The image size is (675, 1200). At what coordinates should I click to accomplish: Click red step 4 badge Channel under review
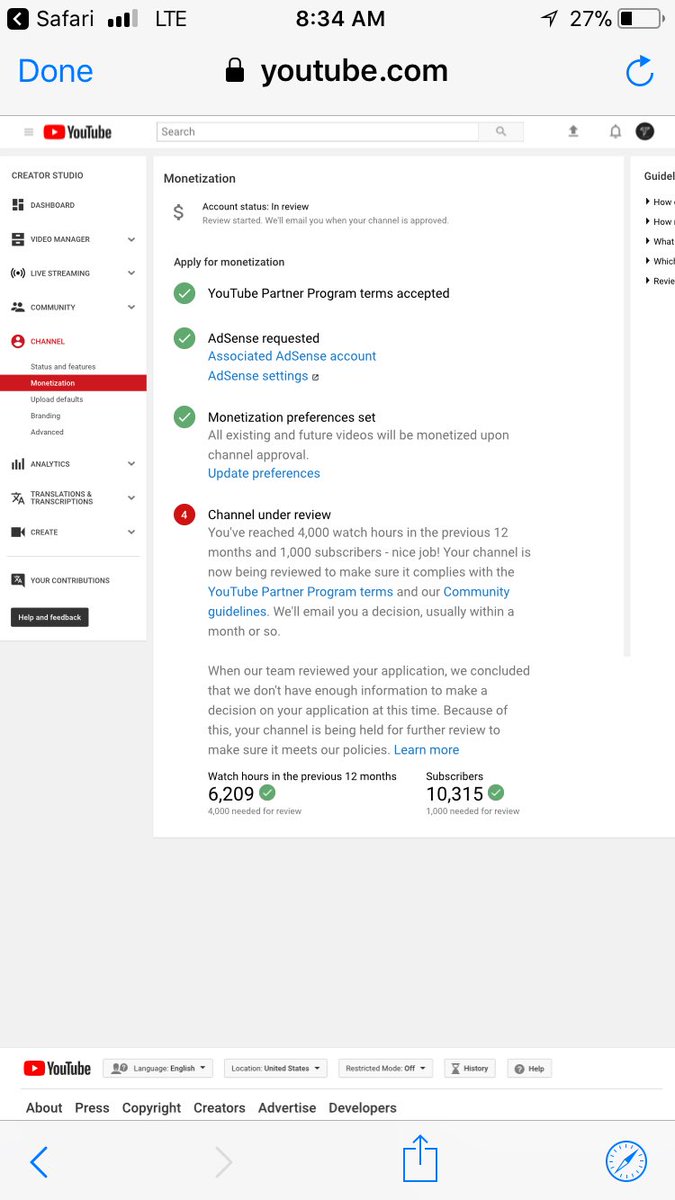point(184,515)
